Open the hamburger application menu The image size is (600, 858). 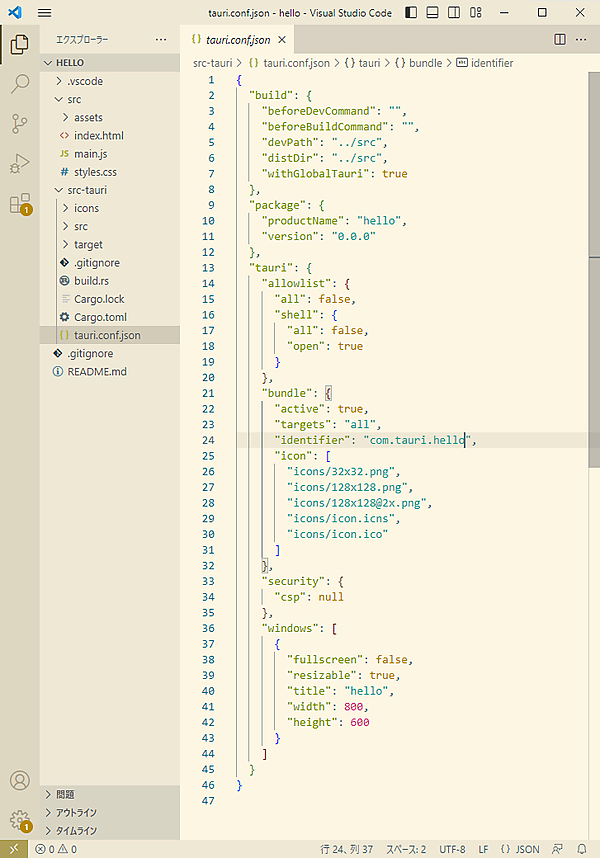(44, 13)
